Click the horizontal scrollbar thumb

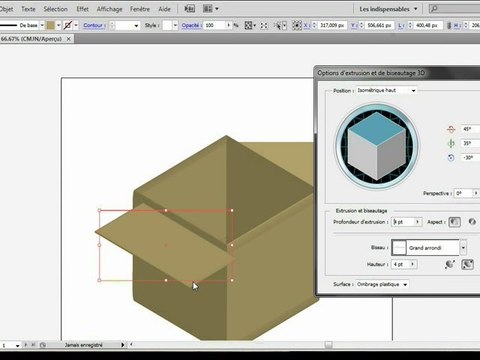pyautogui.click(x=329, y=345)
